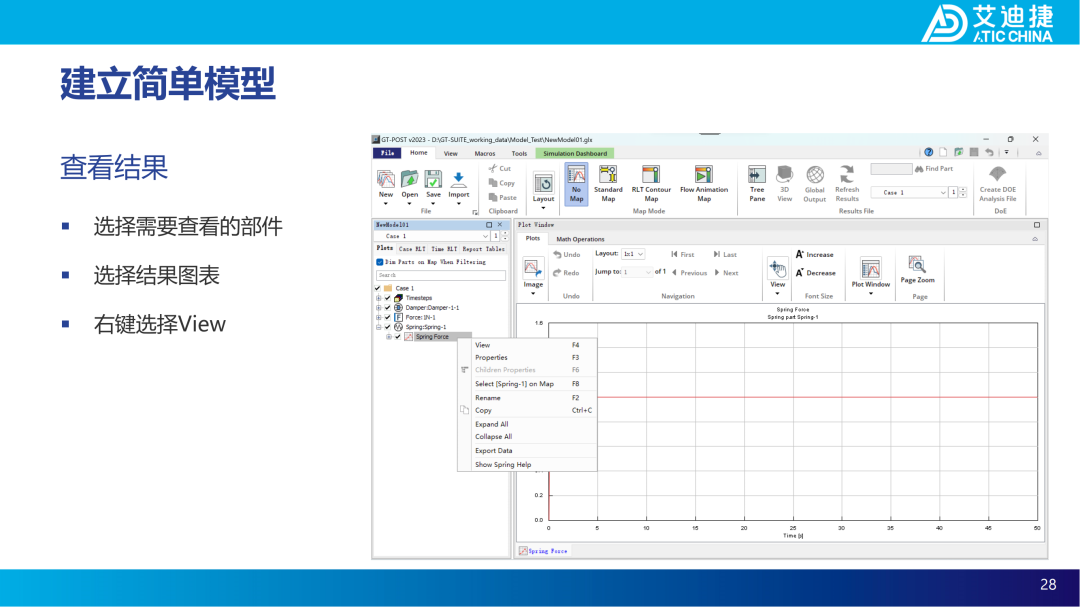Choose Export Data in the context menu
This screenshot has width=1080, height=607.
tap(528, 451)
